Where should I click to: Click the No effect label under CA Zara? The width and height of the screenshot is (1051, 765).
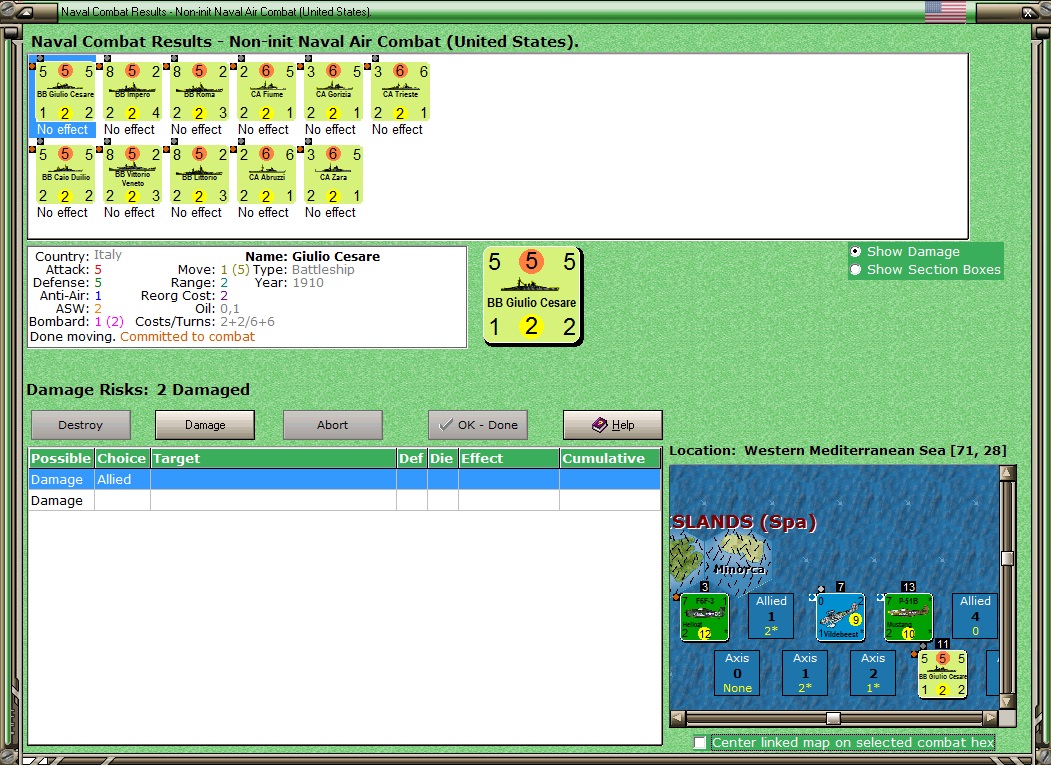[330, 213]
